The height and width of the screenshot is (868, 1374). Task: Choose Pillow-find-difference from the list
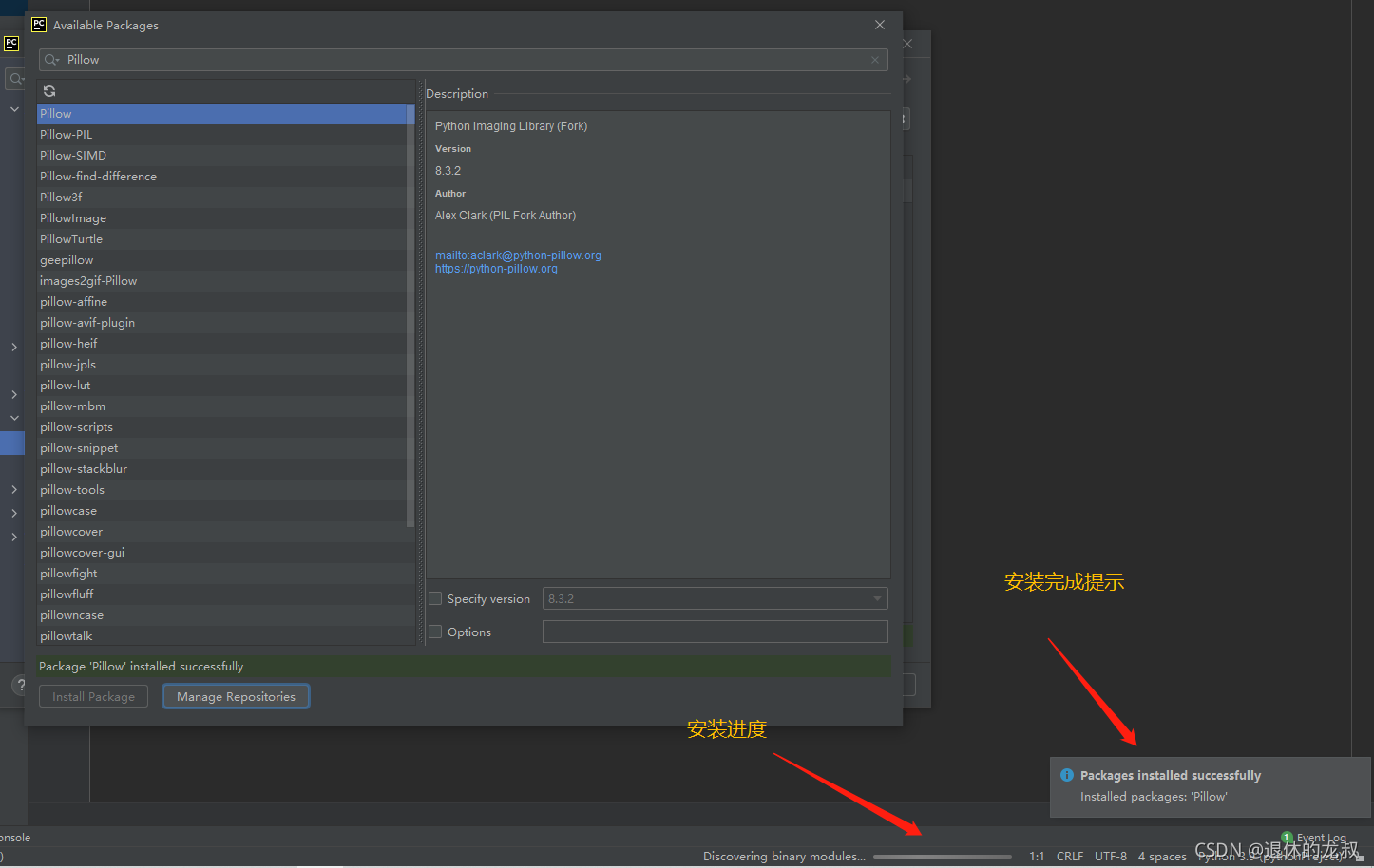221,177
